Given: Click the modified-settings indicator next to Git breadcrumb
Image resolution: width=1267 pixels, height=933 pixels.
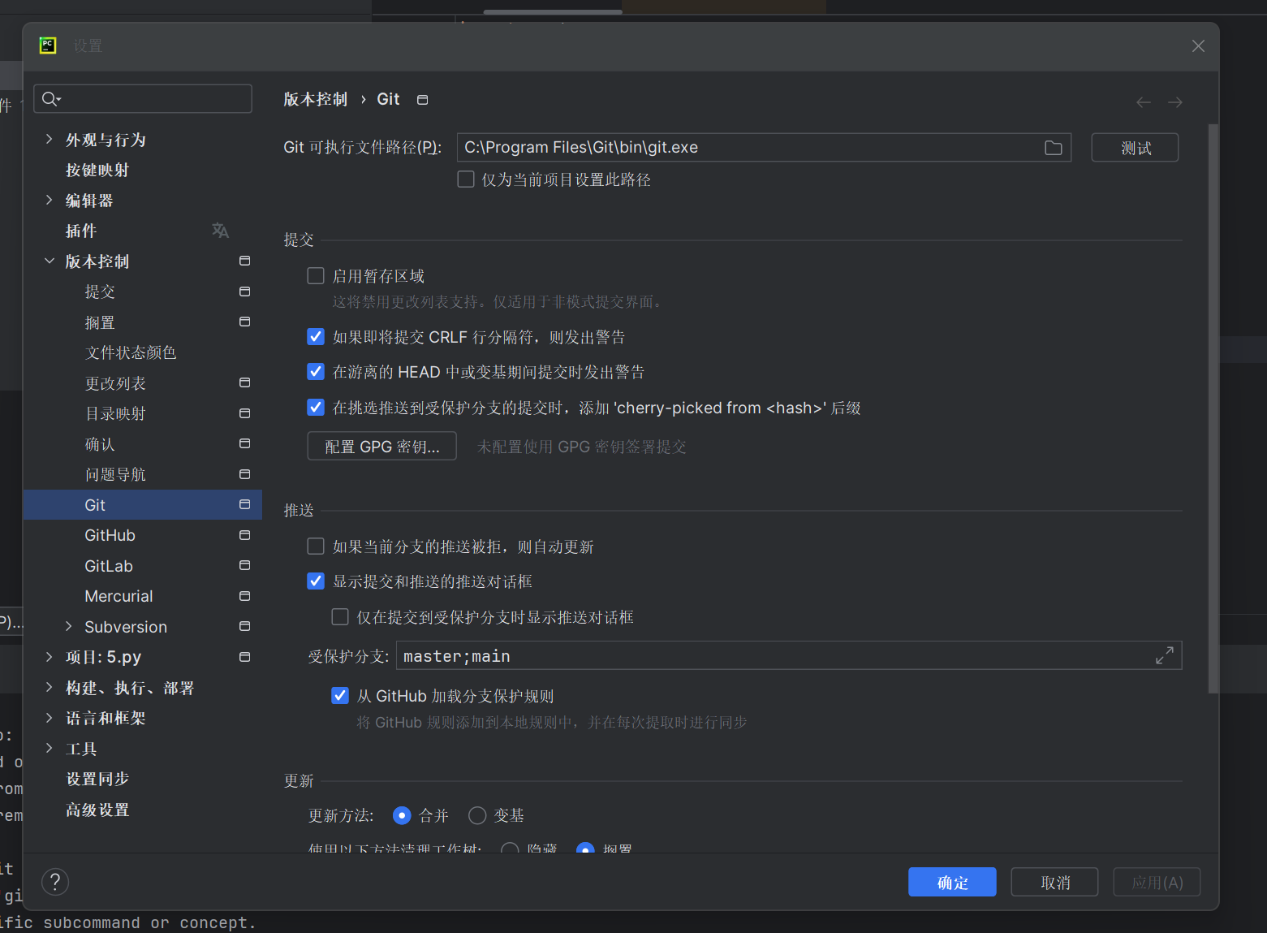Looking at the screenshot, I should (x=421, y=99).
